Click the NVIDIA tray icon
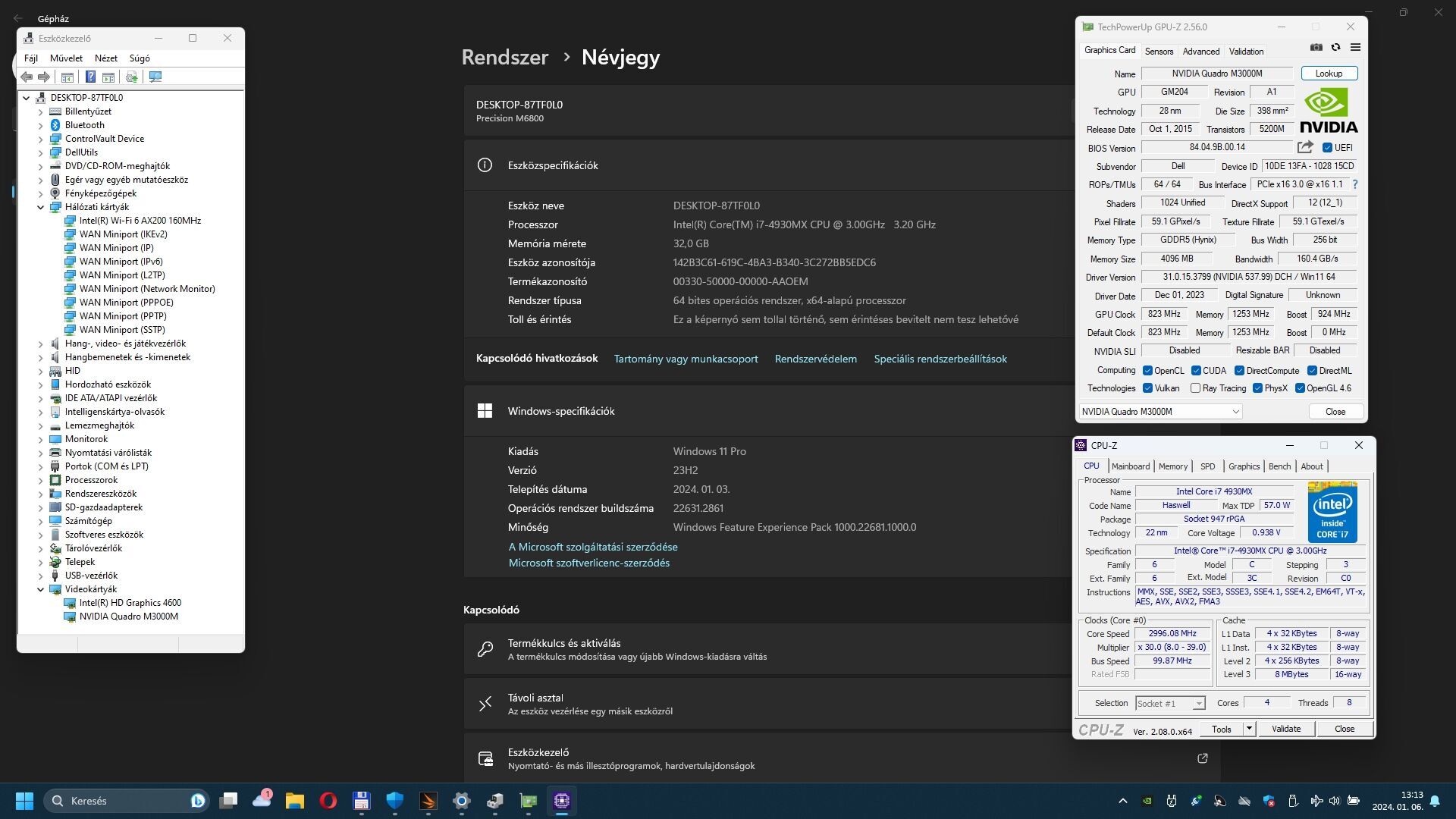The height and width of the screenshot is (819, 1456). (x=1148, y=801)
